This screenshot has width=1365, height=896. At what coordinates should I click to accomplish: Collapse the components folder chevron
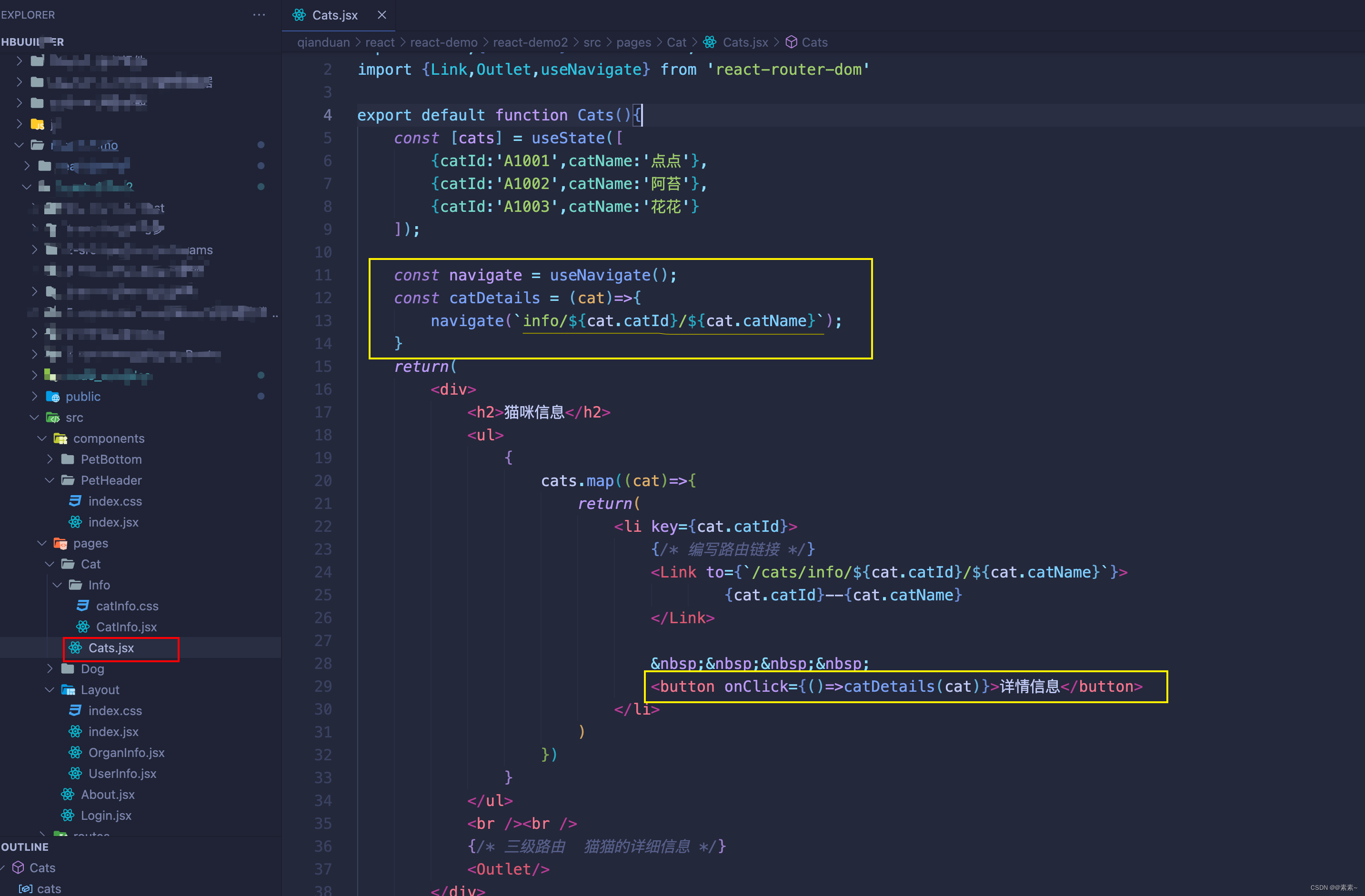coord(42,438)
